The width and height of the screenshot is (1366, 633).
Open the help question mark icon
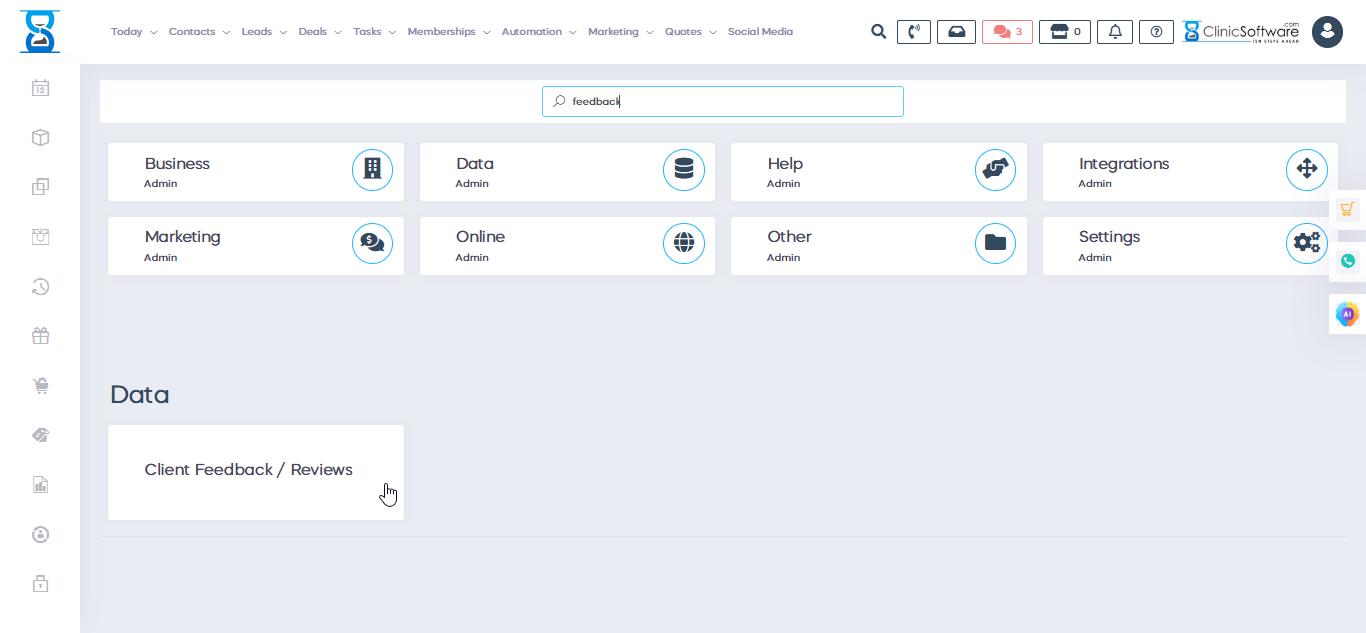point(1156,32)
